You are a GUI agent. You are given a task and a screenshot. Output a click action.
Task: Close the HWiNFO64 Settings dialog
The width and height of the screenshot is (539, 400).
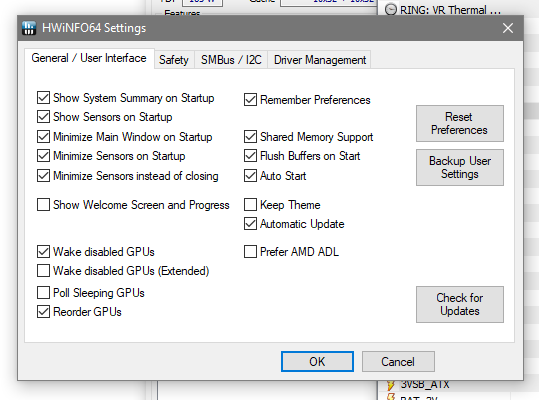508,28
